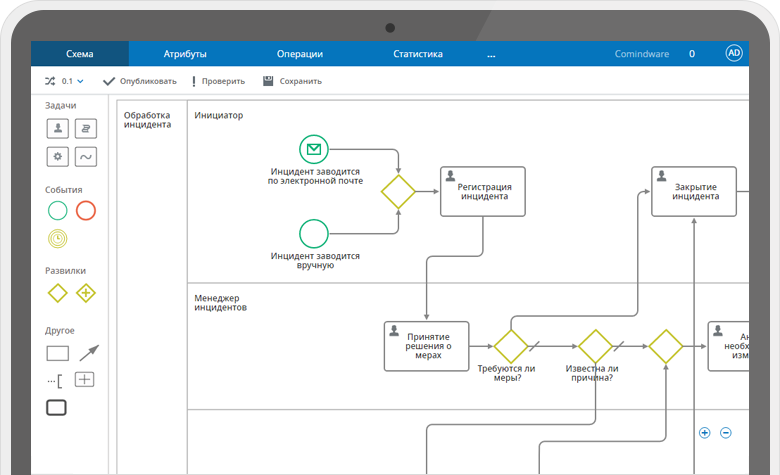Open the AD user avatar menu
The height and width of the screenshot is (475, 780).
[734, 54]
